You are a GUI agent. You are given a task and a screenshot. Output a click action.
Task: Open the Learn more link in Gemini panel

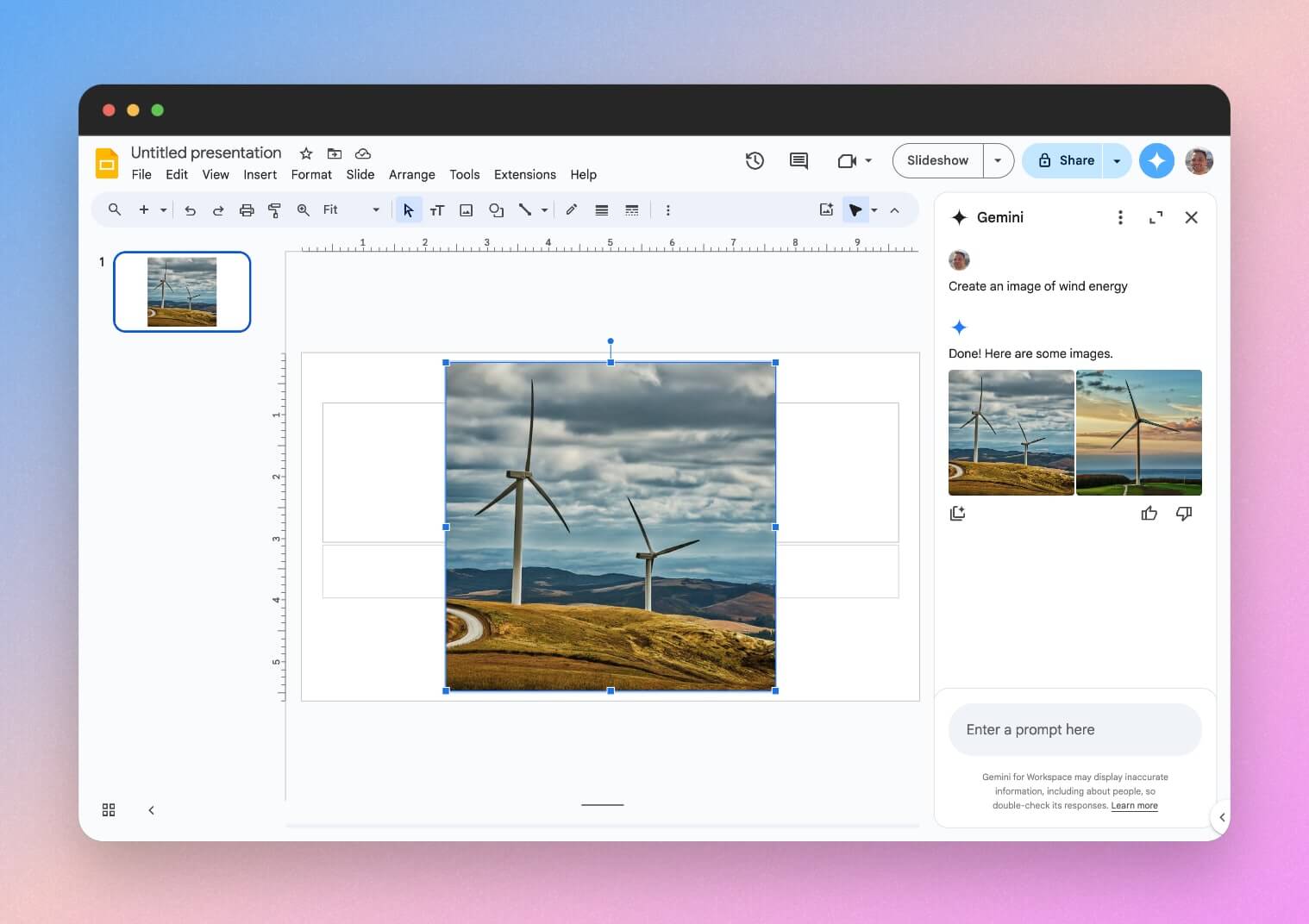[1134, 806]
